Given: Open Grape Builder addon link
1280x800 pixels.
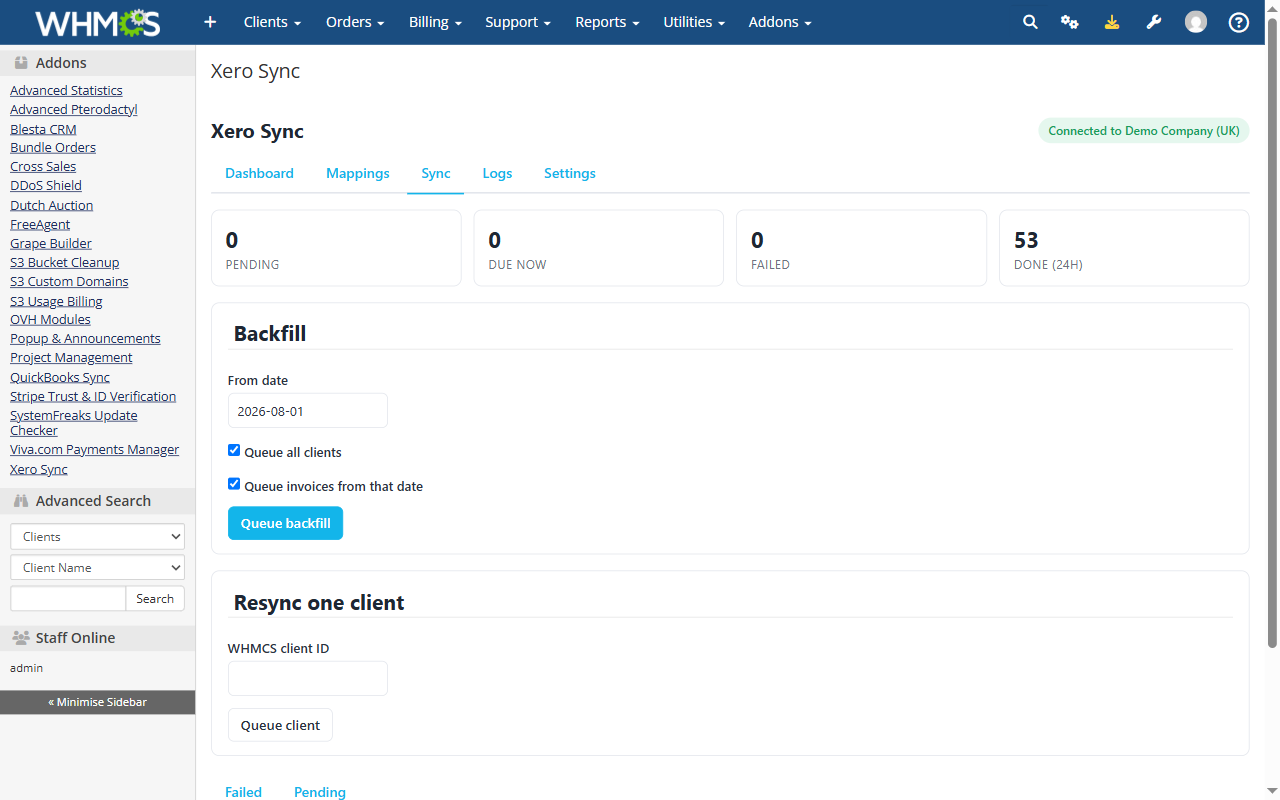Looking at the screenshot, I should [51, 243].
